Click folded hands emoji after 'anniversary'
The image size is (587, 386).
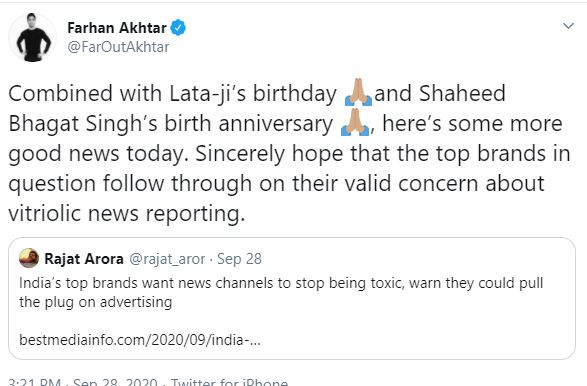355,122
